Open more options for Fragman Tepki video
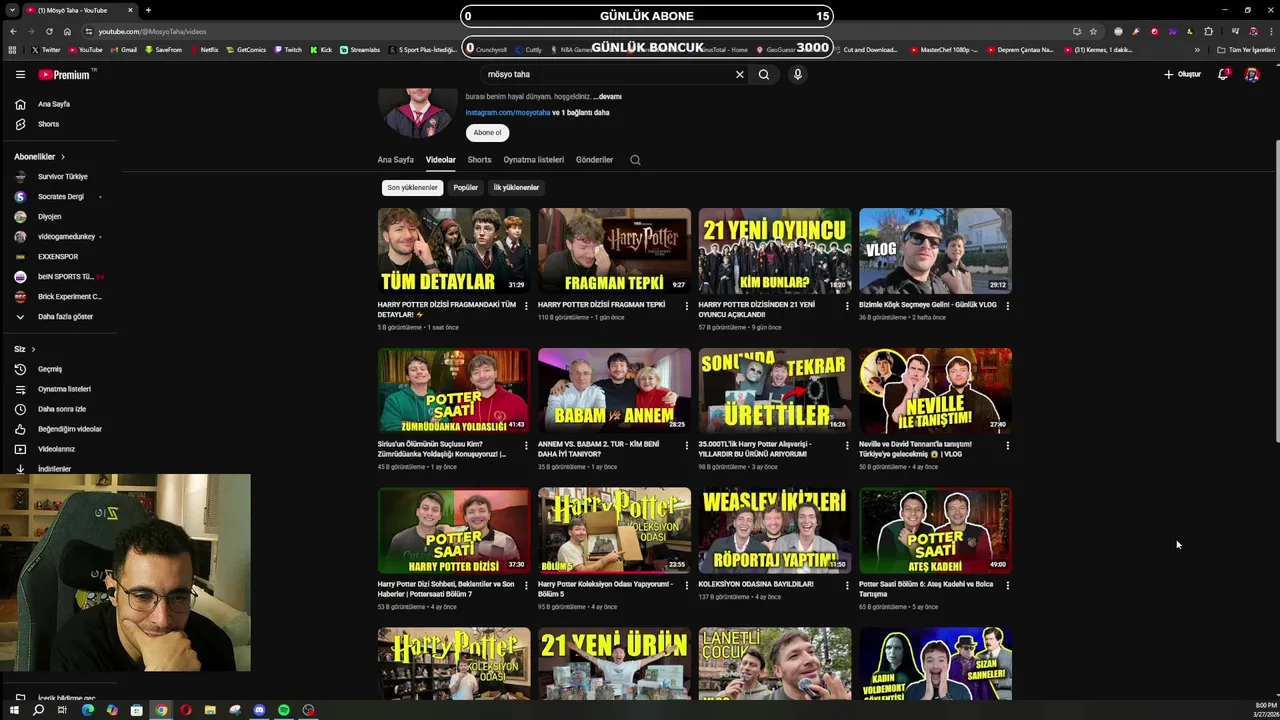The width and height of the screenshot is (1280, 720). tap(686, 306)
